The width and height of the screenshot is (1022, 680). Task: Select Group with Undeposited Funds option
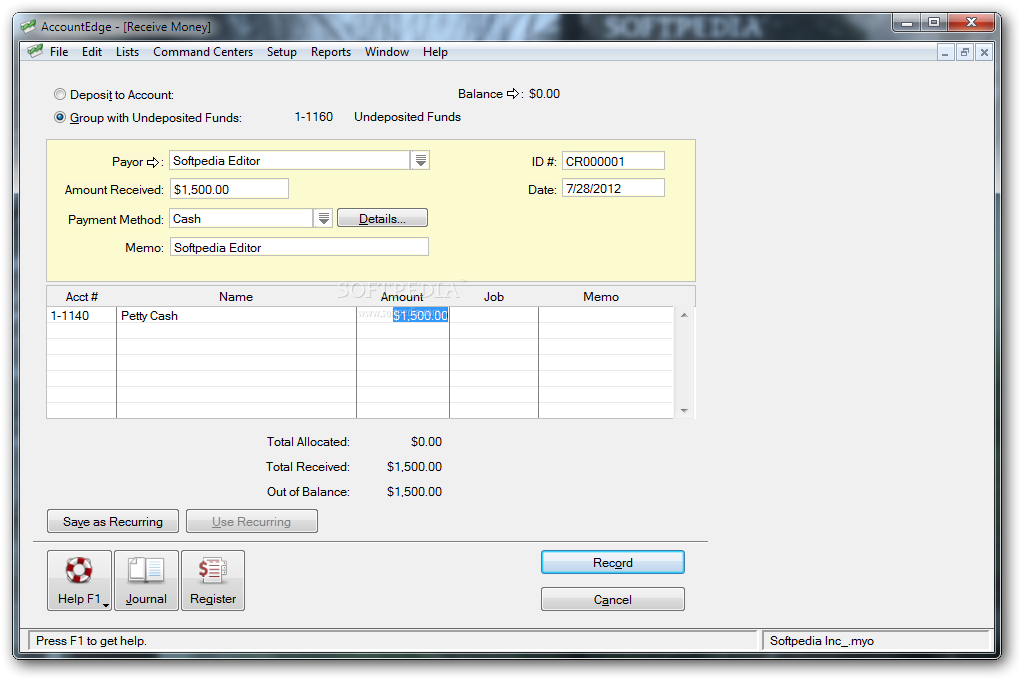point(60,117)
